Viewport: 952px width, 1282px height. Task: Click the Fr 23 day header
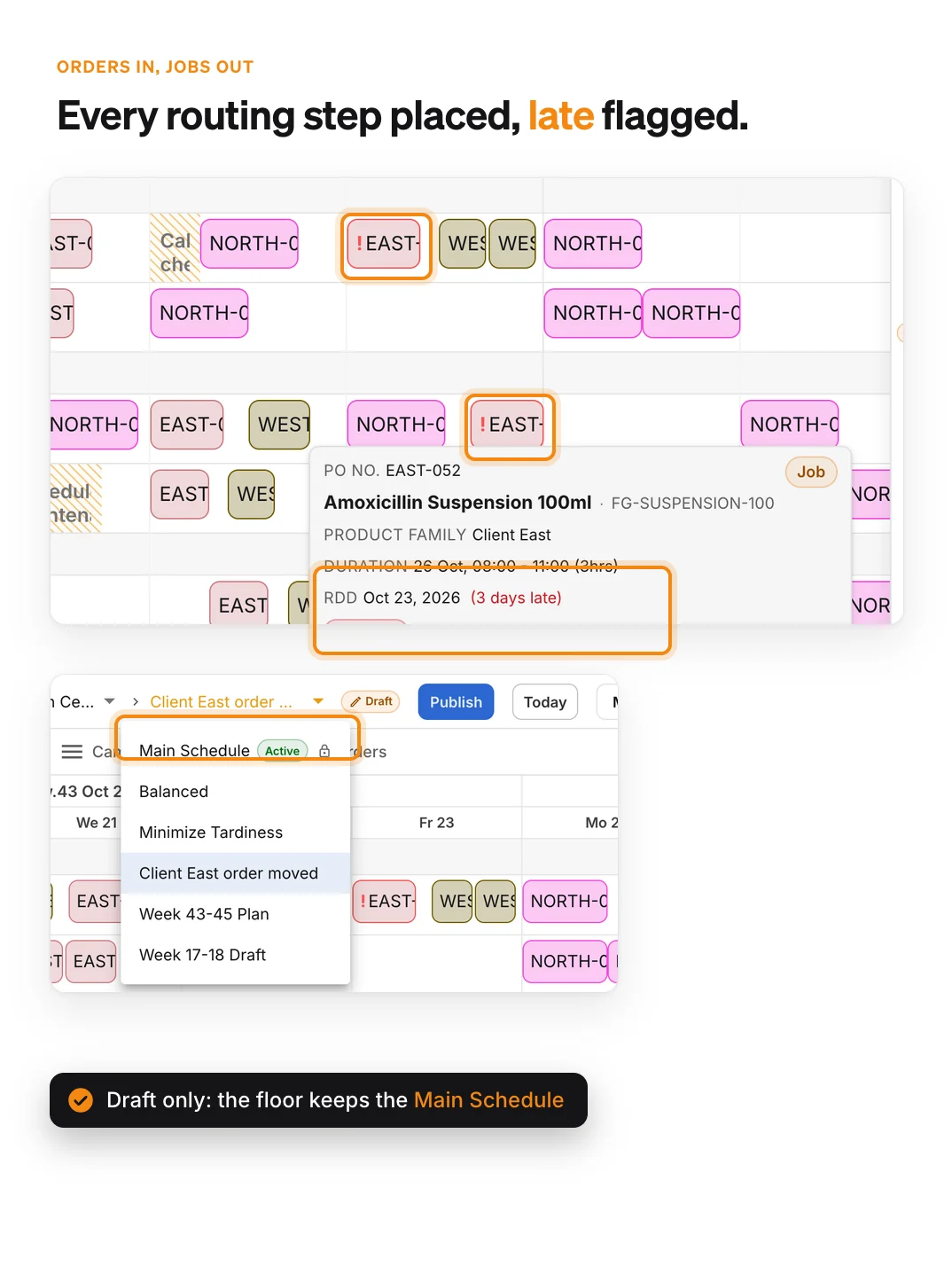[x=436, y=823]
